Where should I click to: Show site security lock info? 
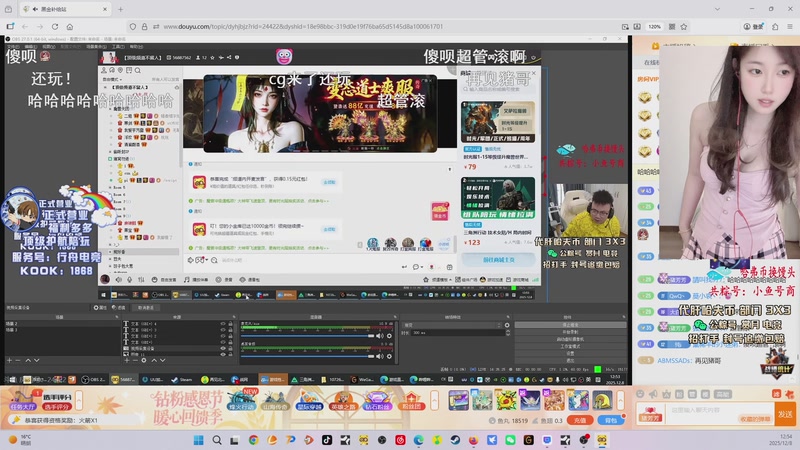144,27
